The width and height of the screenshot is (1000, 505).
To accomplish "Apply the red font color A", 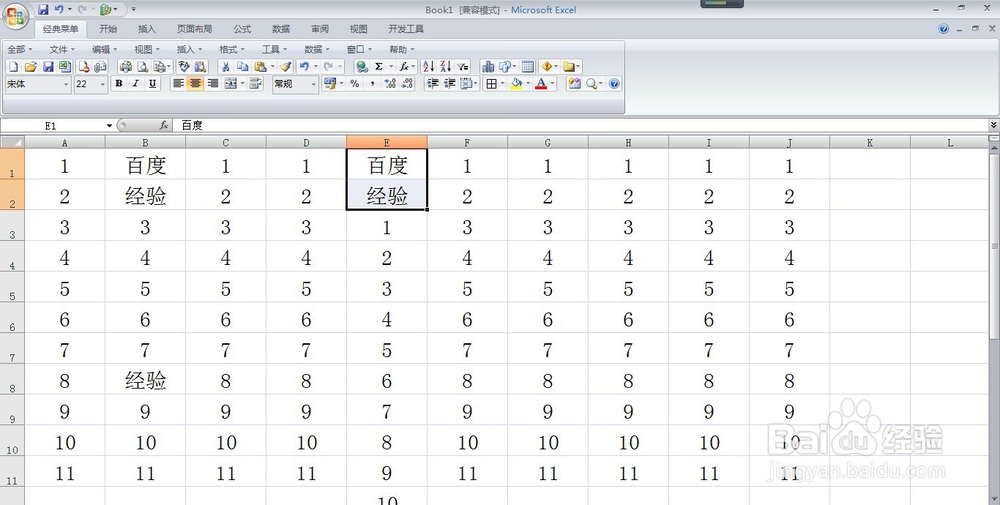I will tap(541, 84).
